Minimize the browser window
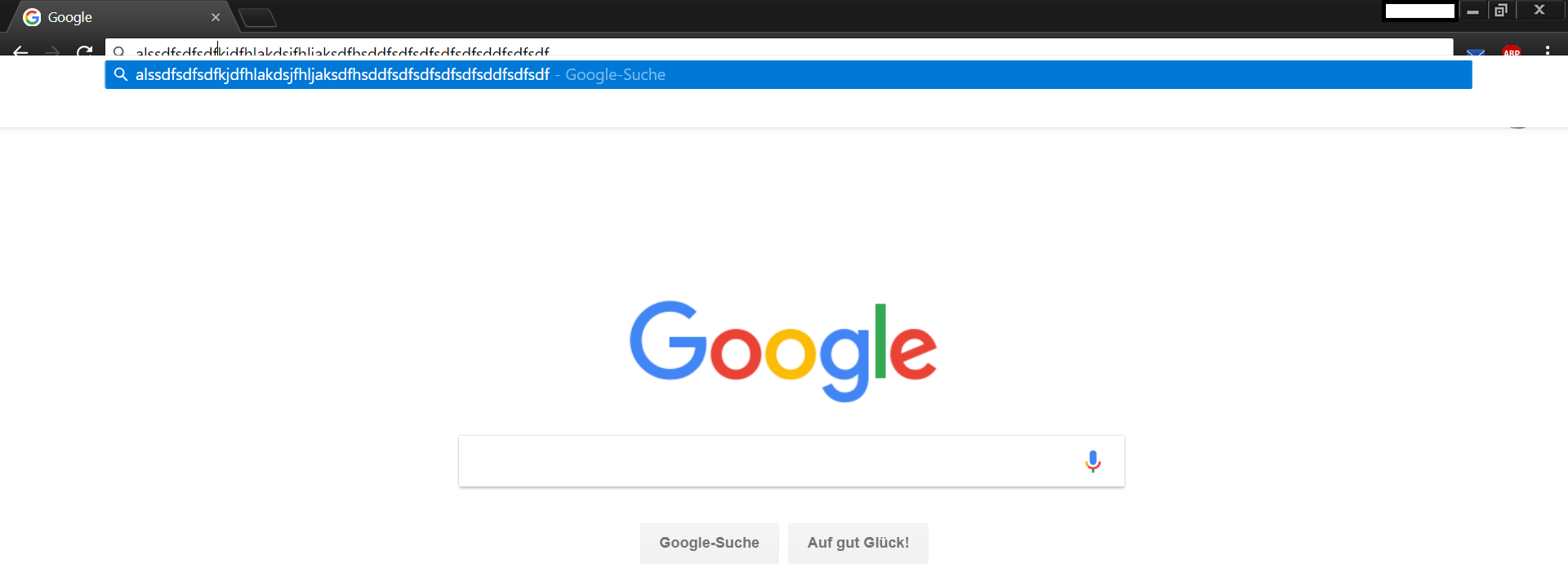Viewport: 1568px width, 586px height. pyautogui.click(x=1472, y=10)
